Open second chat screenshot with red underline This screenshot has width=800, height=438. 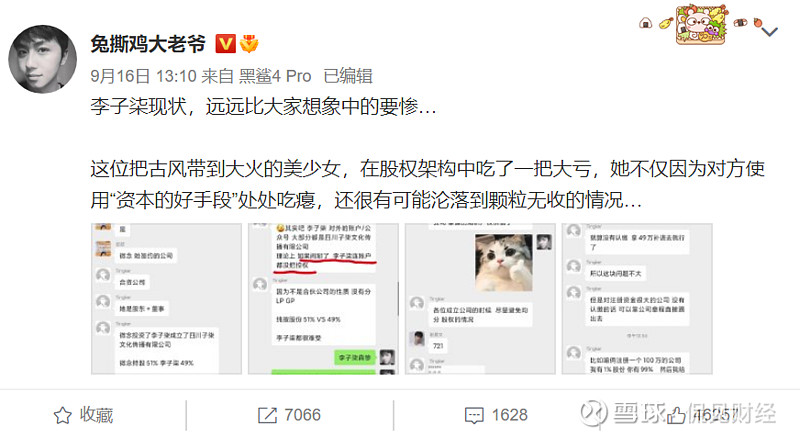323,299
